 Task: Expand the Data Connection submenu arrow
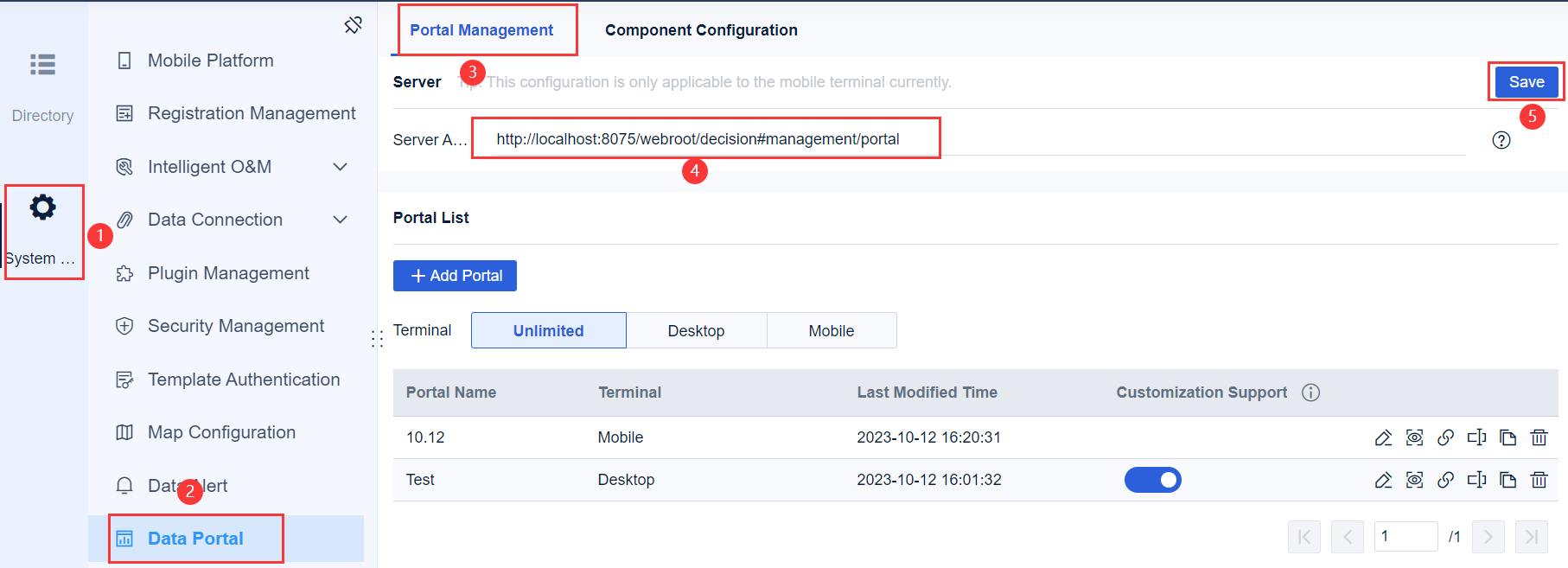click(341, 220)
